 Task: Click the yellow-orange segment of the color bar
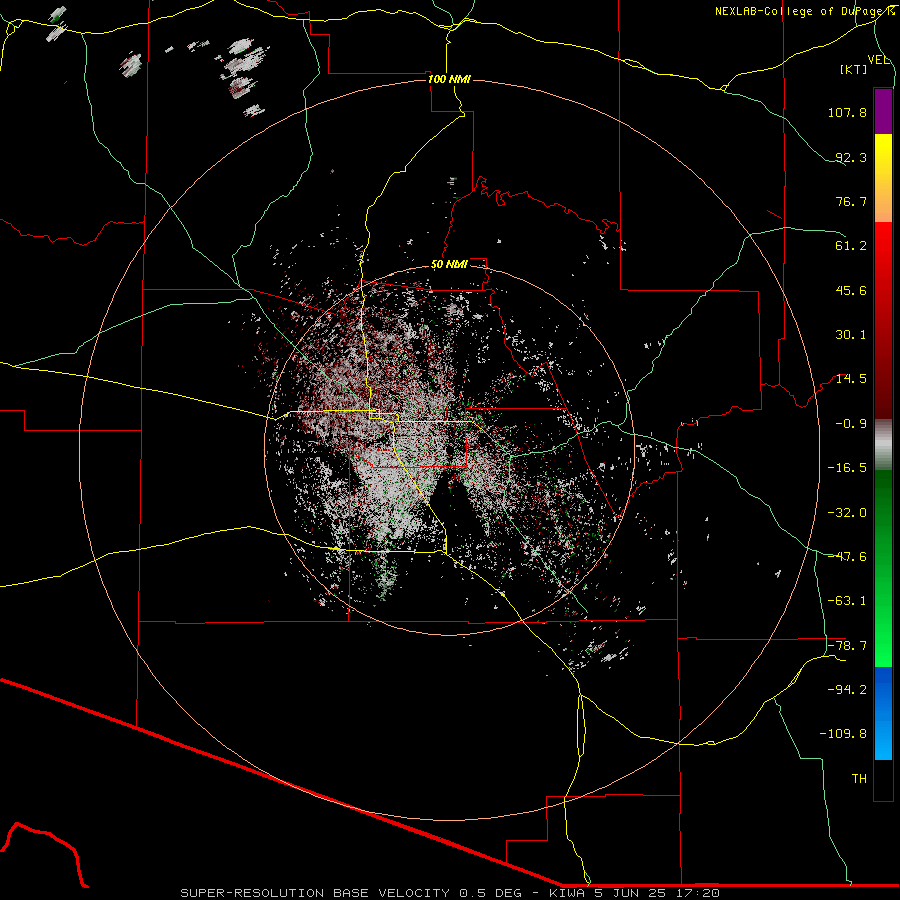(x=883, y=178)
